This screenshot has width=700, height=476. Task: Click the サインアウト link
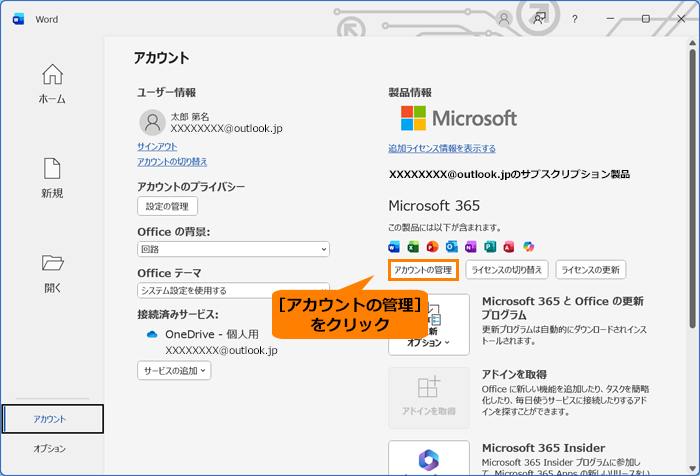coord(157,146)
